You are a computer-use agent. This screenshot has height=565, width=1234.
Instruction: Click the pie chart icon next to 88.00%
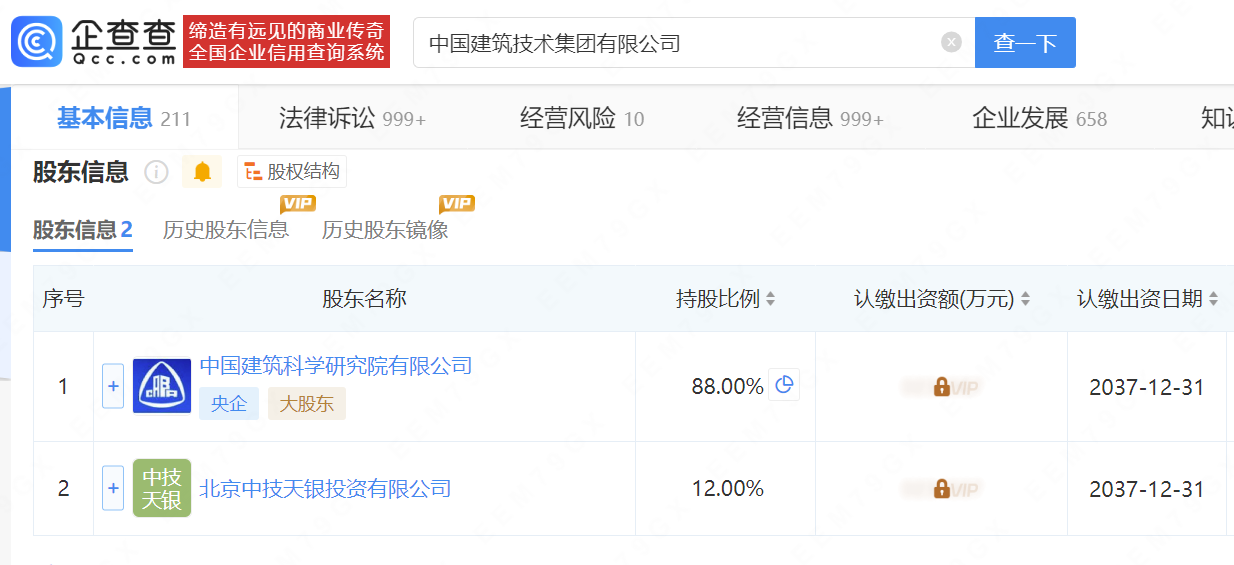click(x=784, y=385)
